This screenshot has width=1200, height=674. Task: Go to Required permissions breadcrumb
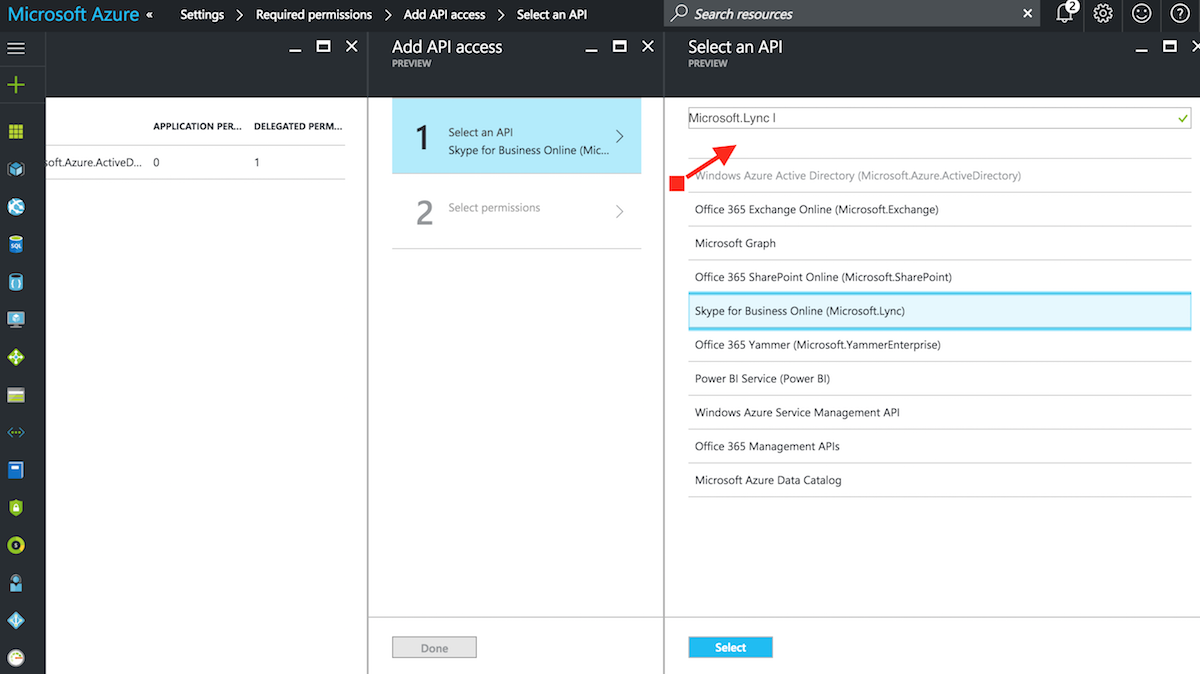tap(314, 15)
